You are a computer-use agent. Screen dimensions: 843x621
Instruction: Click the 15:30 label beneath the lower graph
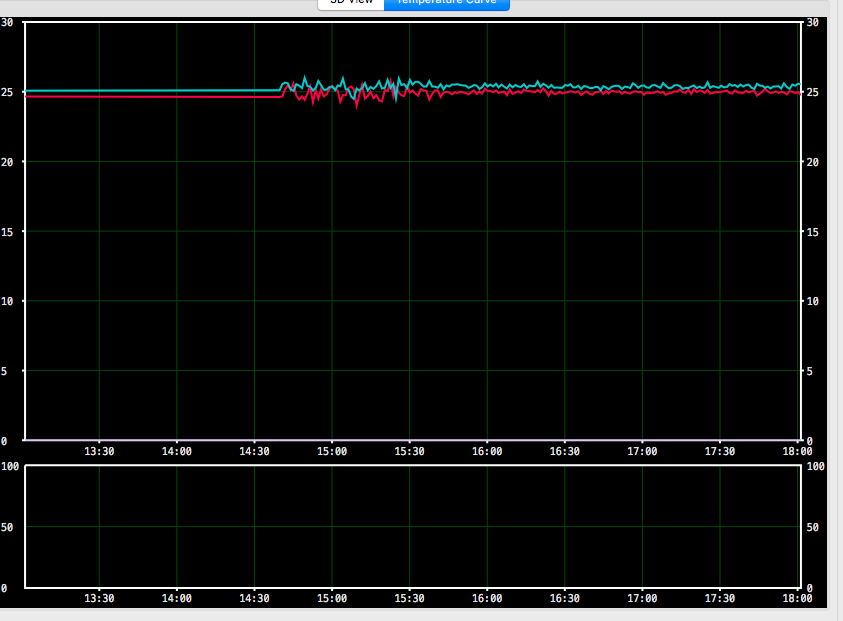[409, 598]
